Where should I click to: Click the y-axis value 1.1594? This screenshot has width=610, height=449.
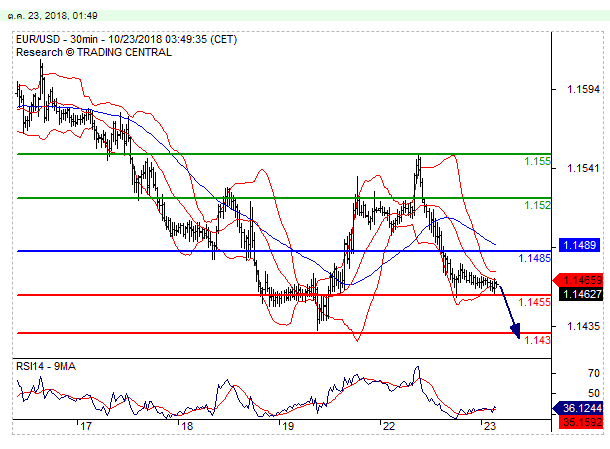click(583, 89)
